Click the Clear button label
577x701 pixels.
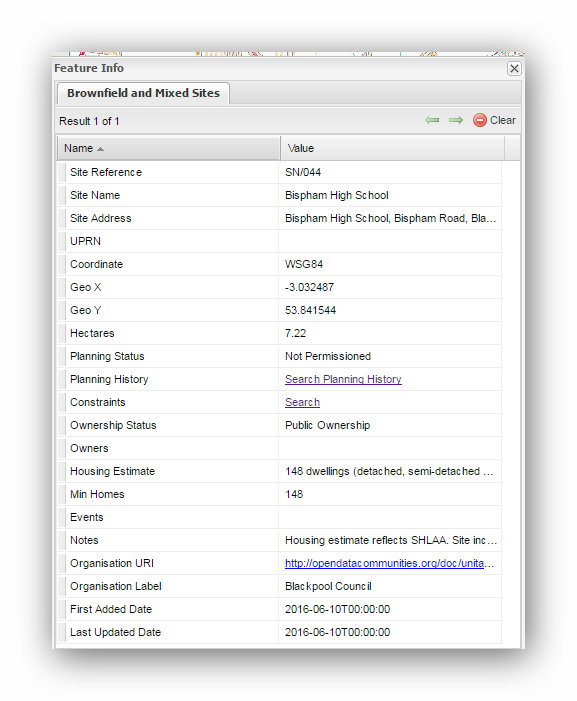pyautogui.click(x=502, y=120)
